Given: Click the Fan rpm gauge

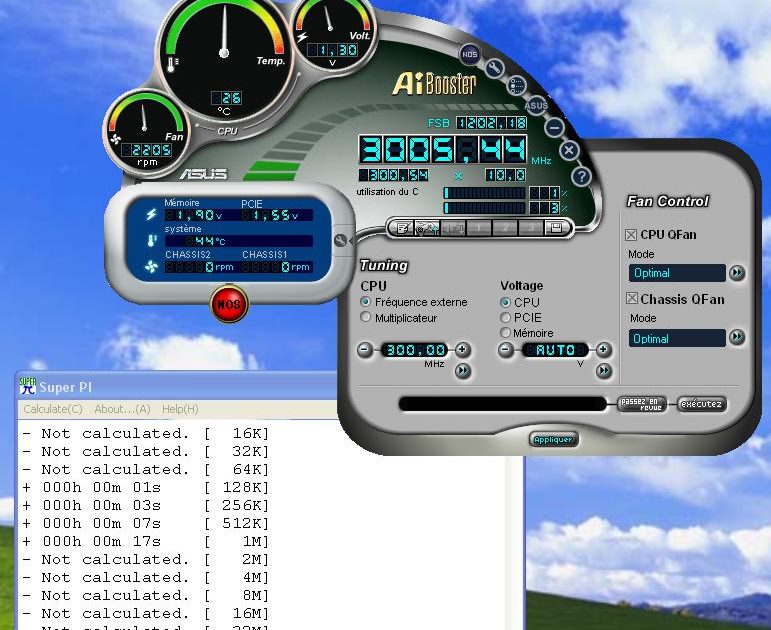Looking at the screenshot, I should pos(146,132).
